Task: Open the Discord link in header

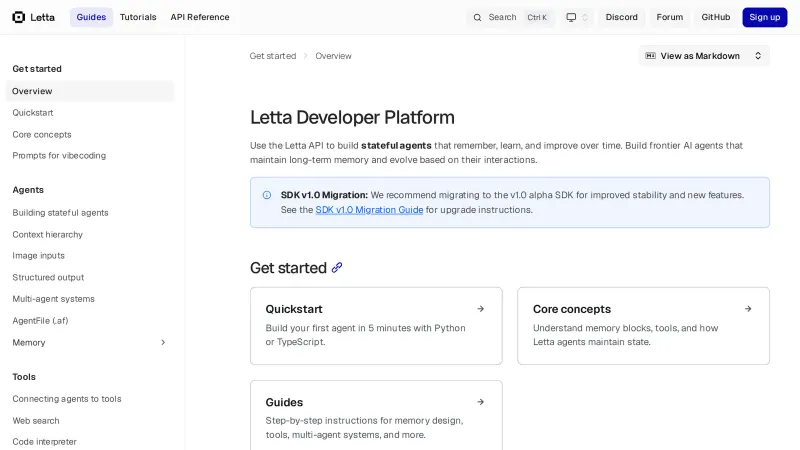Action: (x=621, y=17)
